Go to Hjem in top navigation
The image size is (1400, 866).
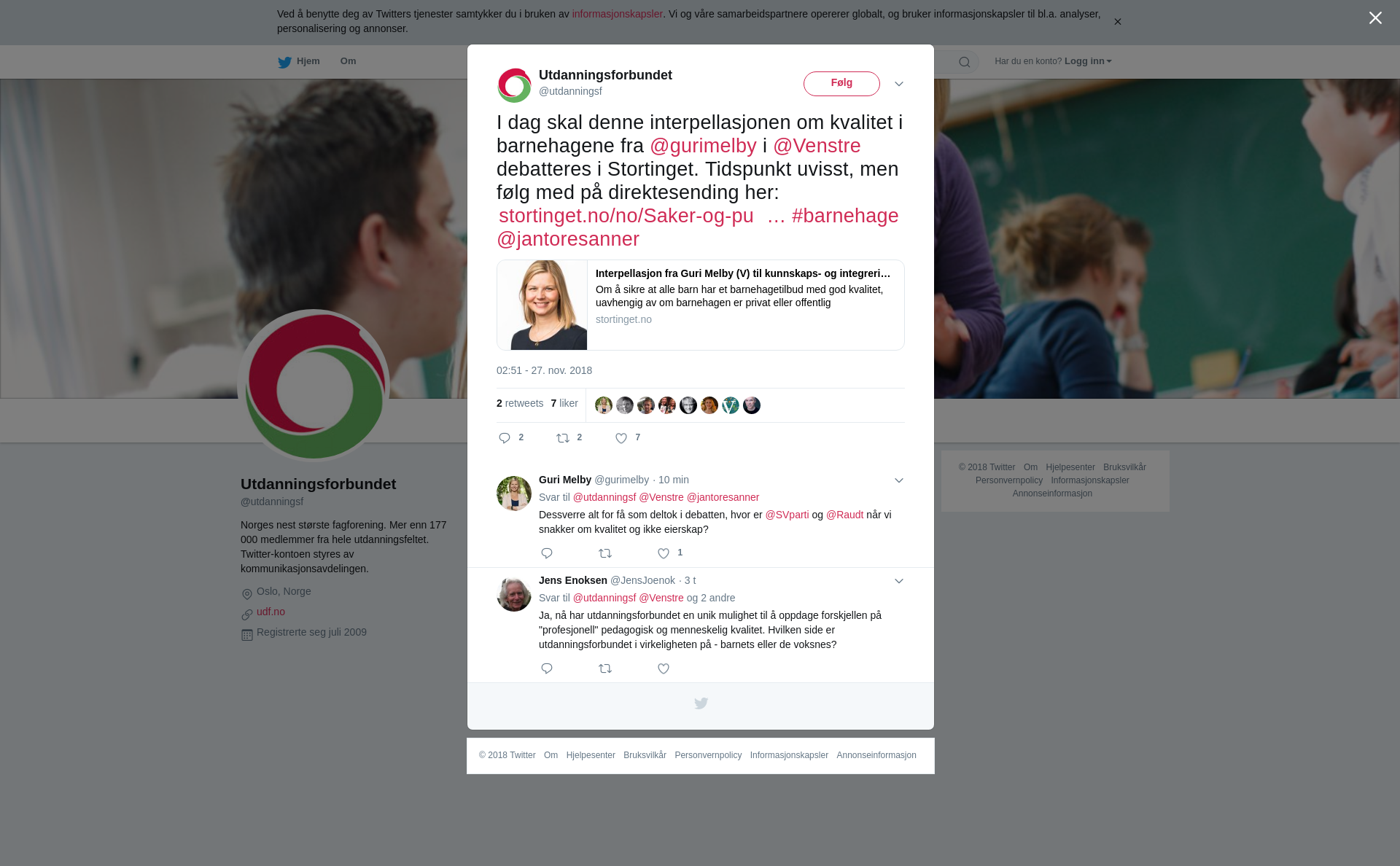click(x=299, y=62)
